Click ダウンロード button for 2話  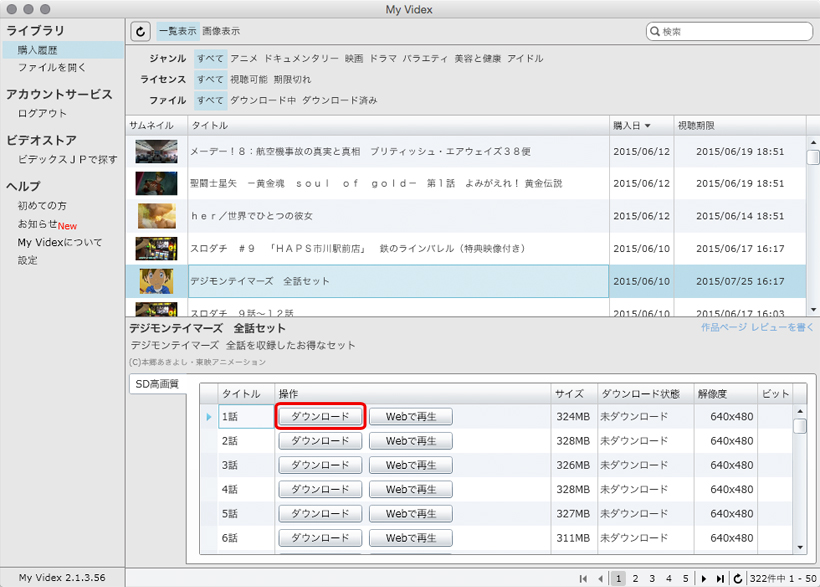(x=320, y=441)
